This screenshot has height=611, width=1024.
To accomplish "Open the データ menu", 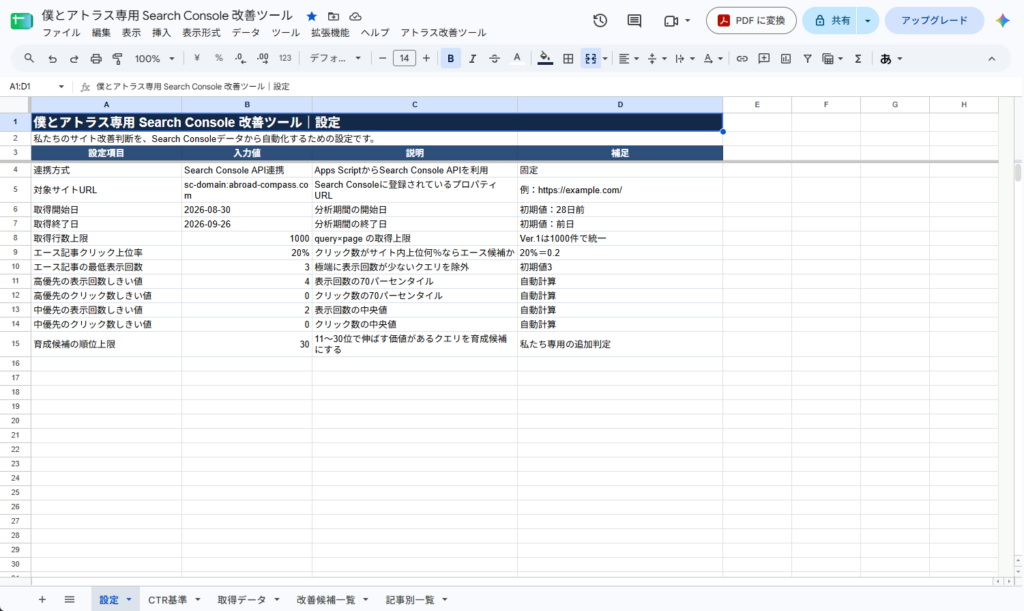I will (x=246, y=33).
